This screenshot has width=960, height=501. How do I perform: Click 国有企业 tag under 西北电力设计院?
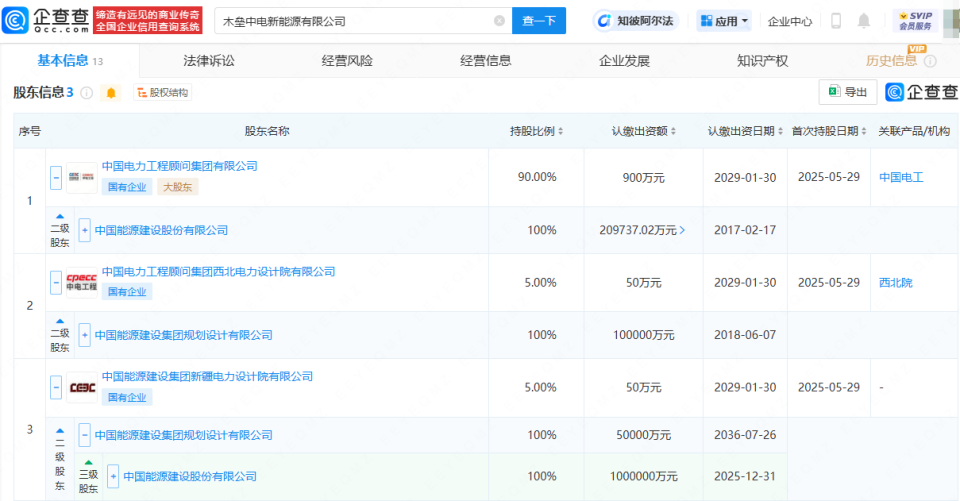pyautogui.click(x=127, y=292)
